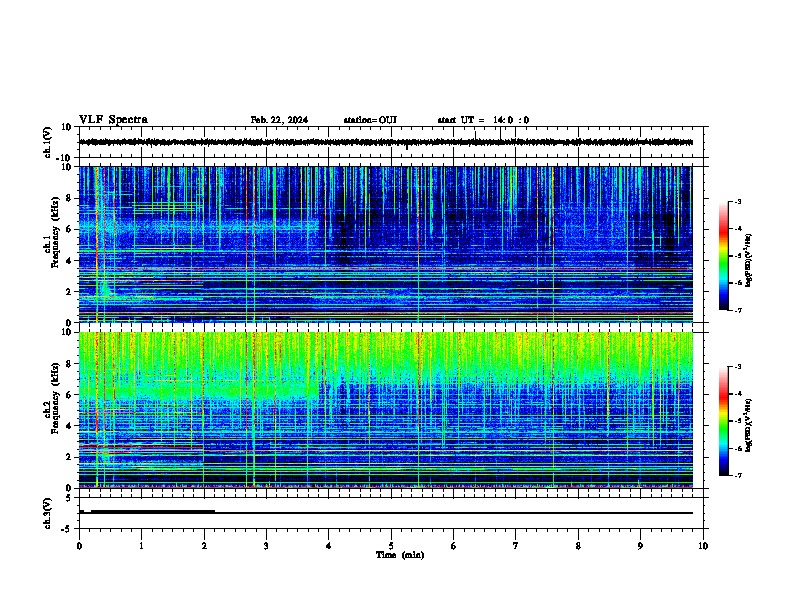Click the "5" tick on ch.3(V) axis

(69, 498)
